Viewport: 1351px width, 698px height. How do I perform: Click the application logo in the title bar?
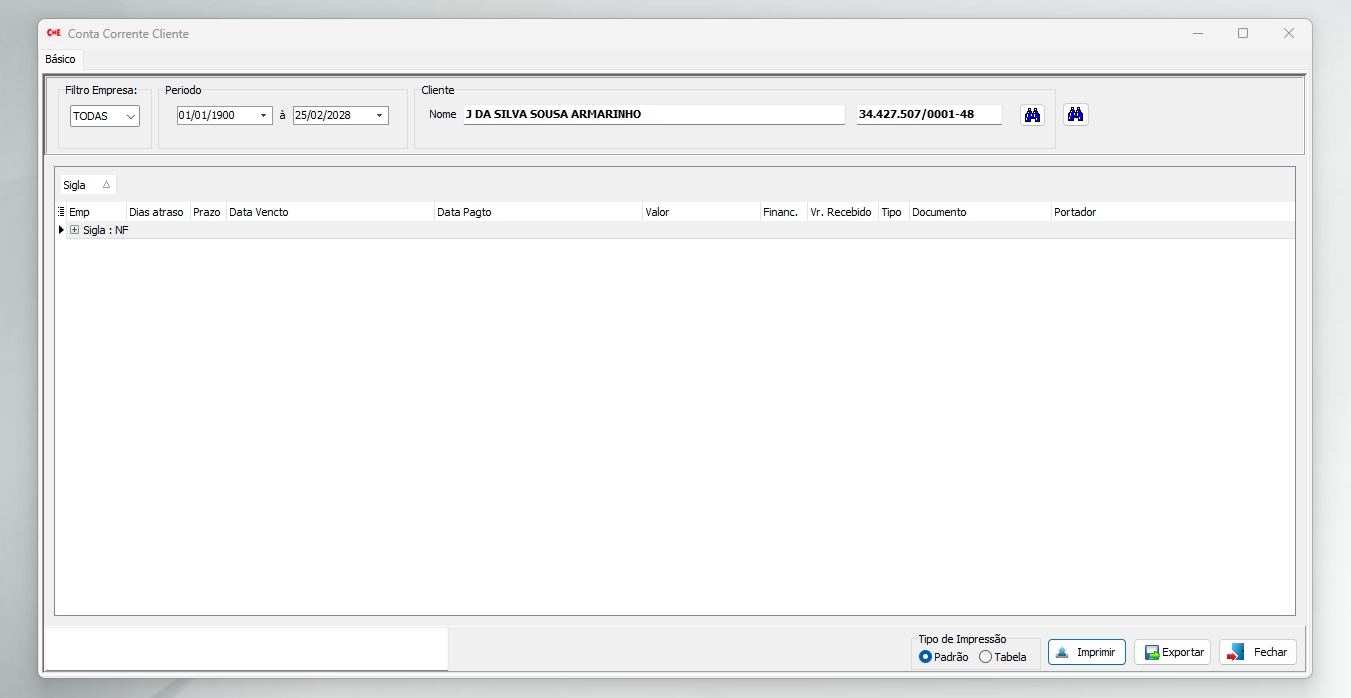pyautogui.click(x=54, y=33)
